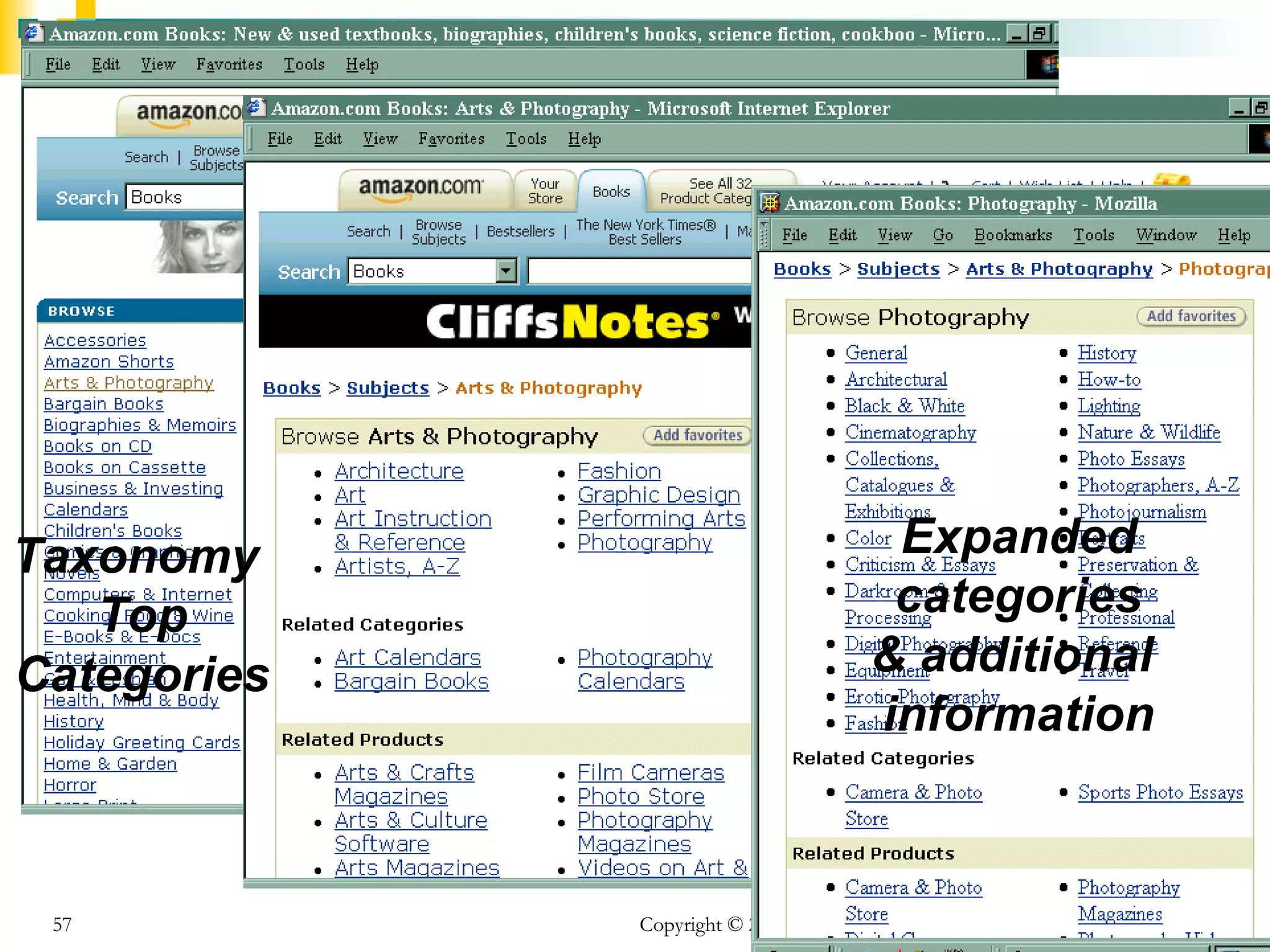Open the Art Calendars related category link
1270x952 pixels.
(407, 657)
